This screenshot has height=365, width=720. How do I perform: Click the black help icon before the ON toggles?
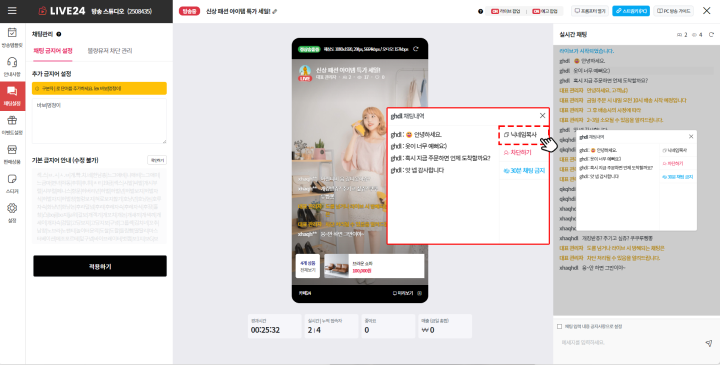pyautogui.click(x=480, y=11)
